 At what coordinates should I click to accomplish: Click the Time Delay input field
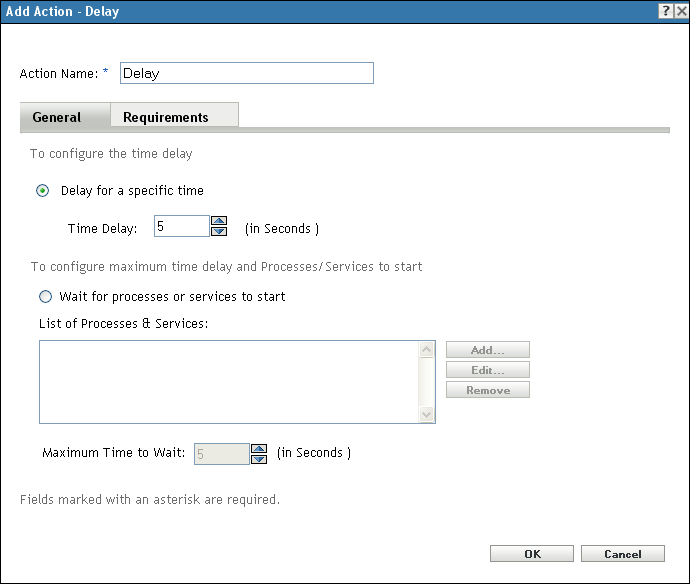click(x=182, y=226)
